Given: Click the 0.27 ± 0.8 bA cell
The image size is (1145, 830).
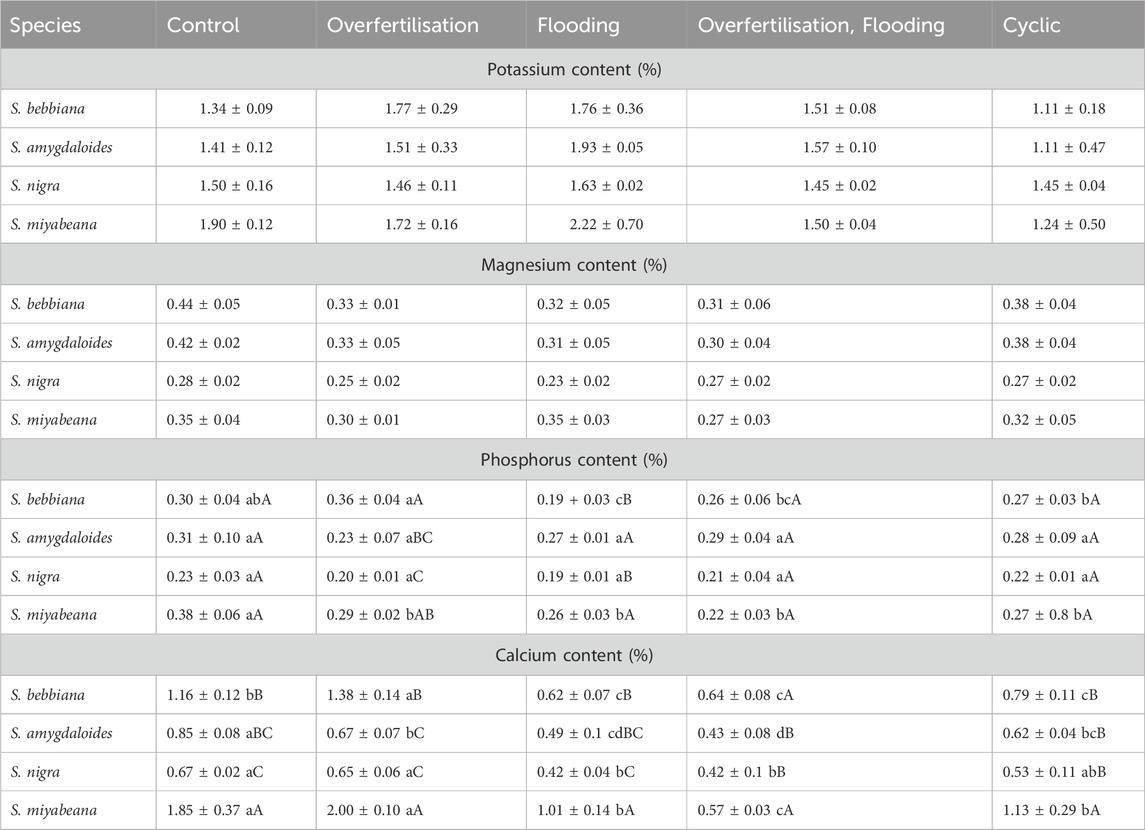Looking at the screenshot, I should click(x=1047, y=615).
